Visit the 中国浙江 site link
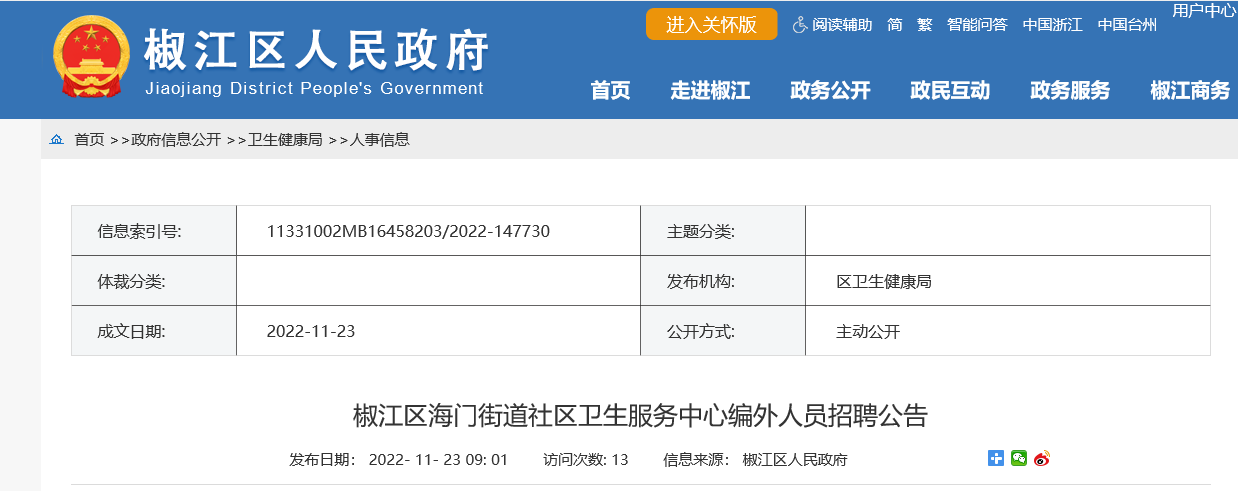Screen dimensions: 1238x491 pos(1052,25)
